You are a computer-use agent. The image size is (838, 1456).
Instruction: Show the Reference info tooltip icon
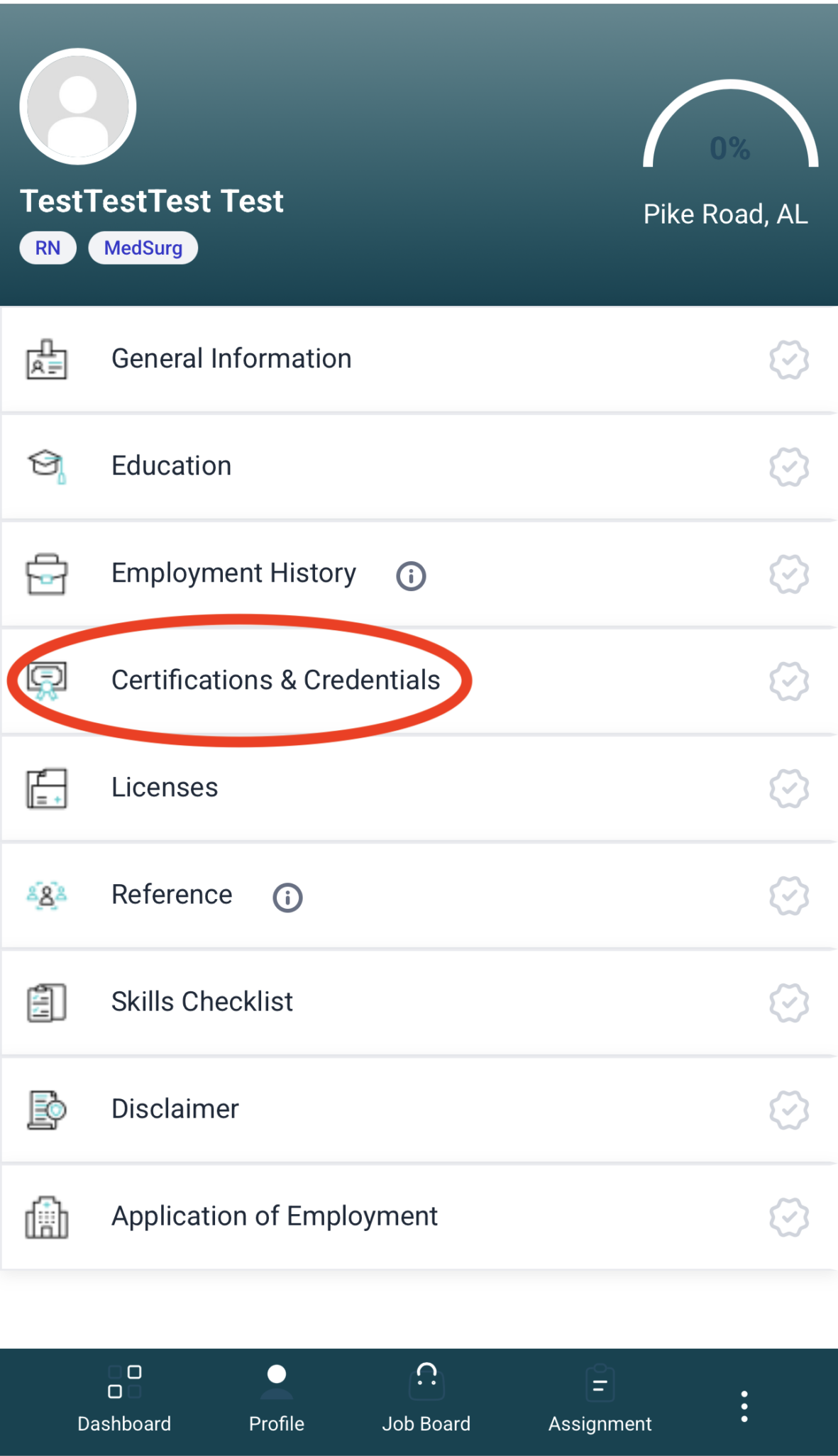coord(287,898)
